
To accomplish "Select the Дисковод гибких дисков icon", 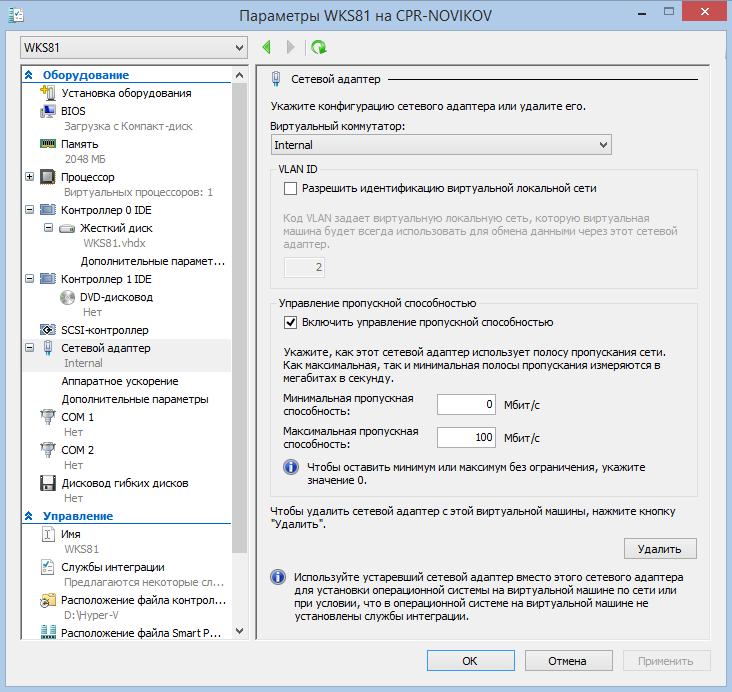I will coord(47,483).
